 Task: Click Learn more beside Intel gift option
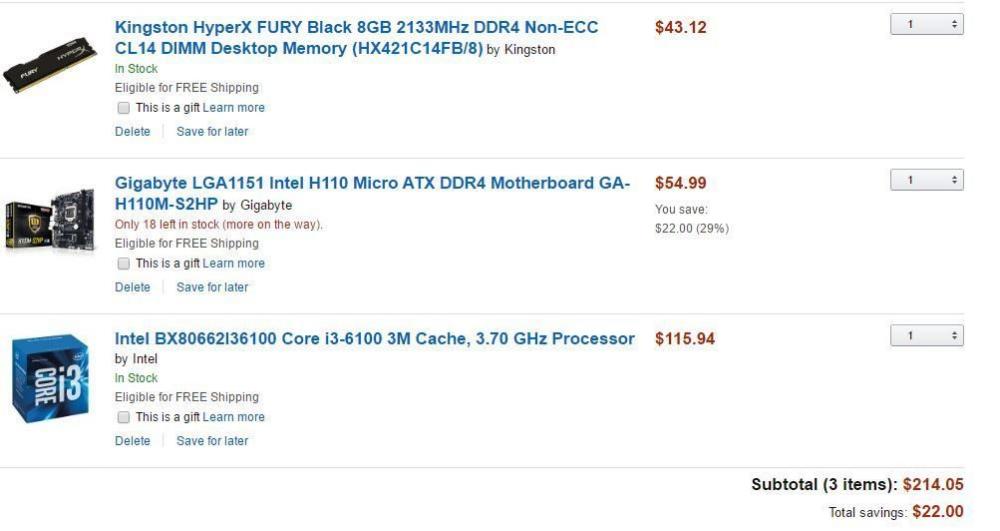tap(234, 417)
